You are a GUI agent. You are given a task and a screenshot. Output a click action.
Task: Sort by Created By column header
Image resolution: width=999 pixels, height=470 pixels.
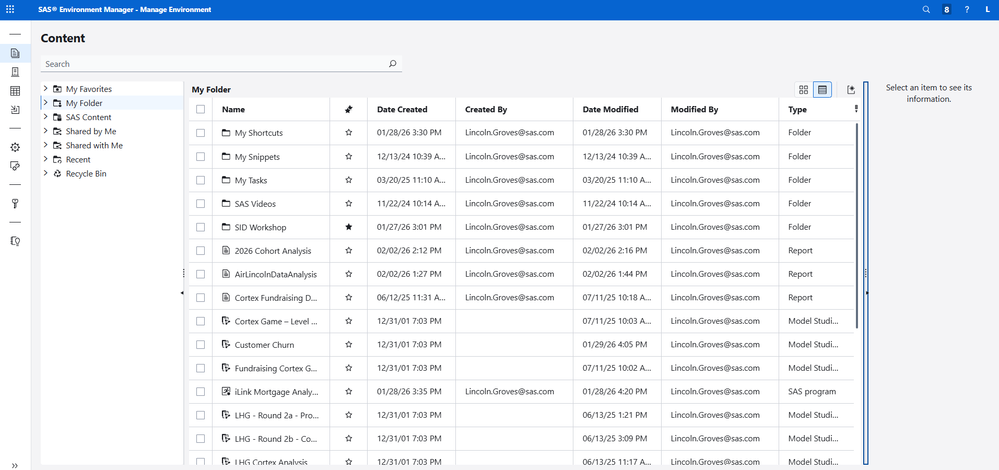(485, 110)
